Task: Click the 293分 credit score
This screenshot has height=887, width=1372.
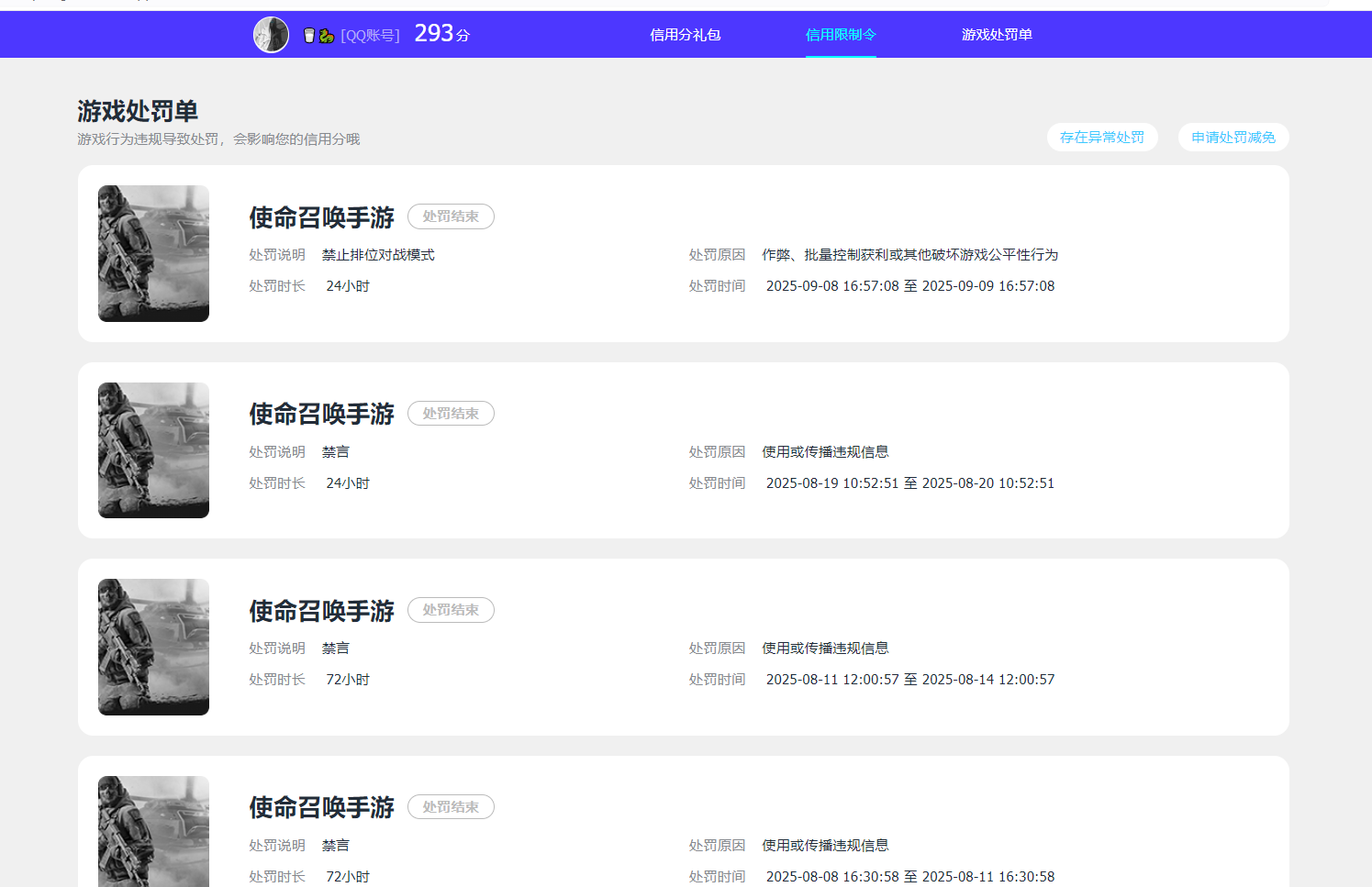Action: [x=441, y=34]
